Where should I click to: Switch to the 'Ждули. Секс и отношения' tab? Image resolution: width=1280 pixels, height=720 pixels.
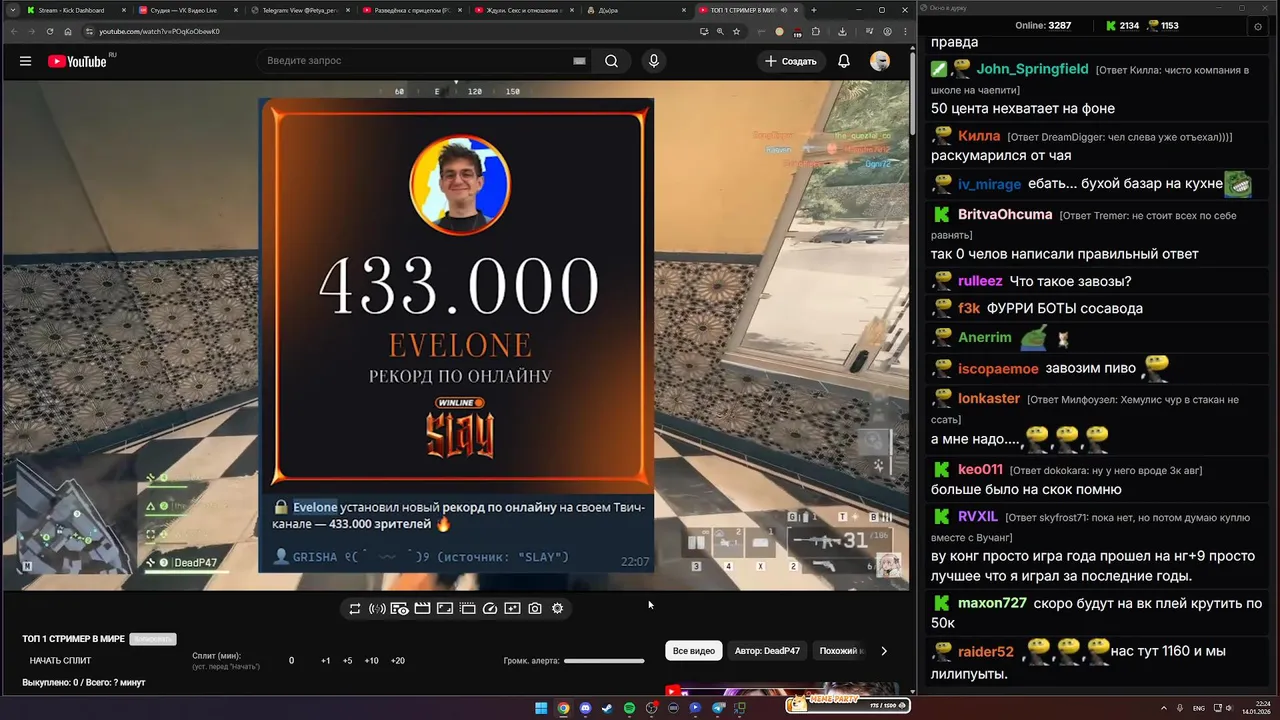pyautogui.click(x=522, y=10)
